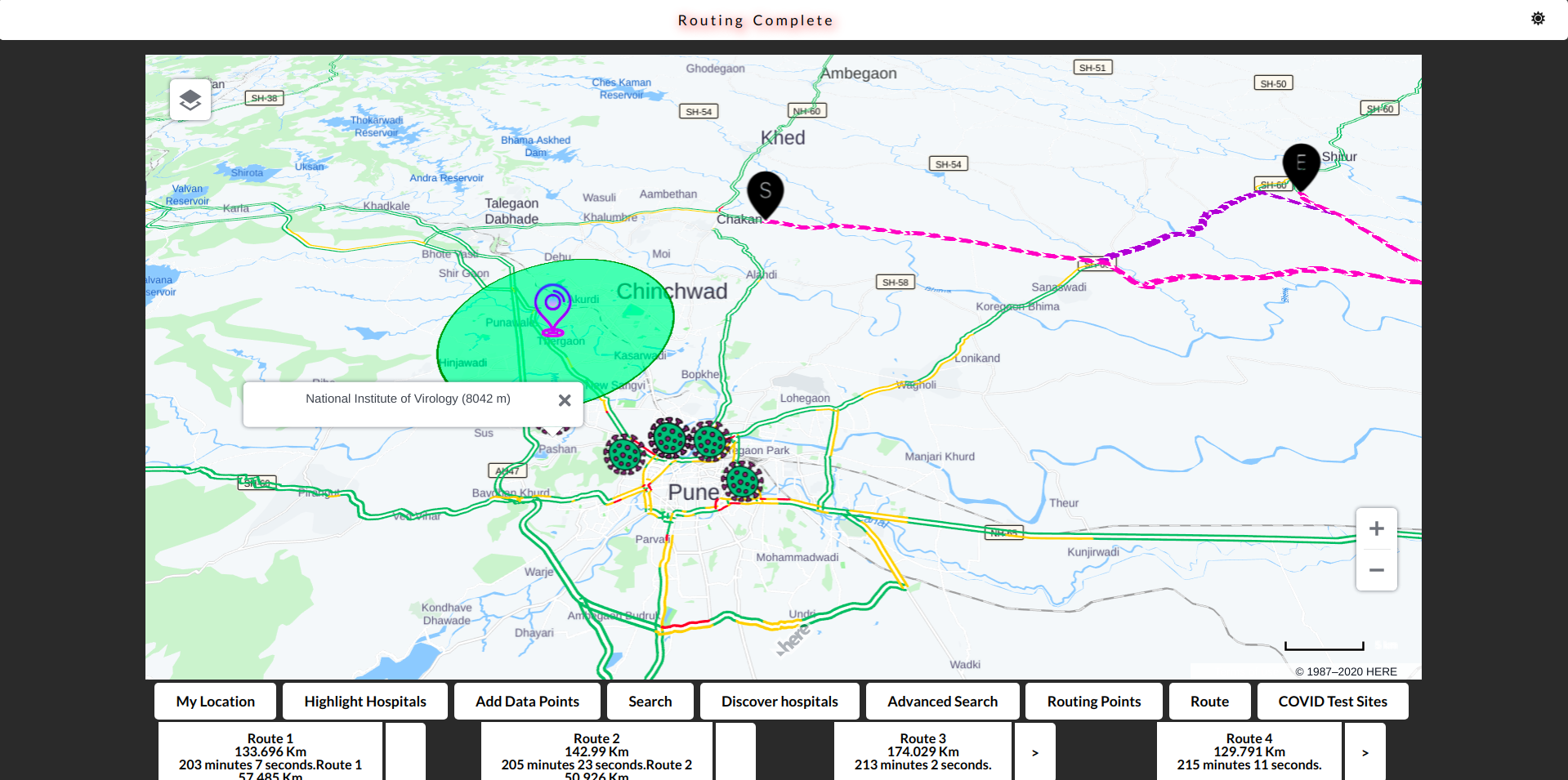The width and height of the screenshot is (1568, 780).
Task: Click Discover hospitals
Action: [780, 702]
